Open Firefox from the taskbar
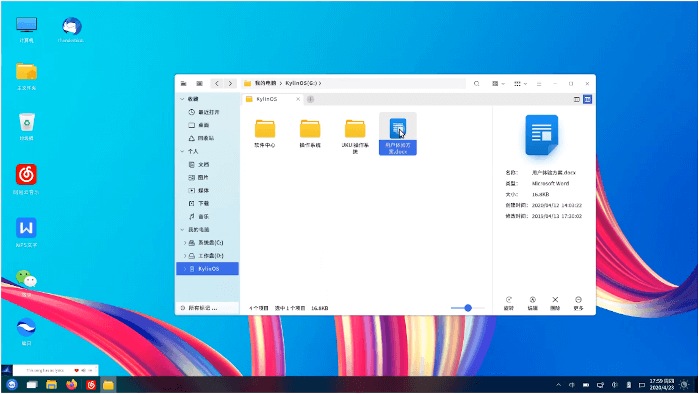 71,385
